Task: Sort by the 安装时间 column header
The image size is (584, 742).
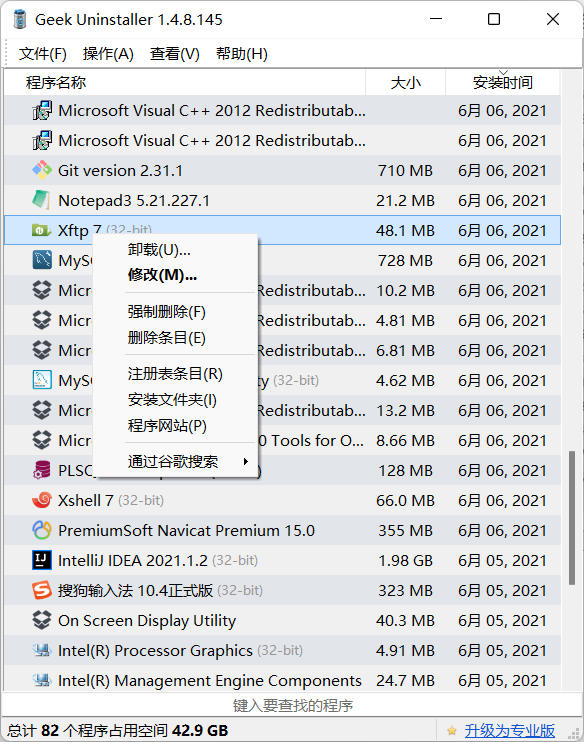Action: [503, 82]
